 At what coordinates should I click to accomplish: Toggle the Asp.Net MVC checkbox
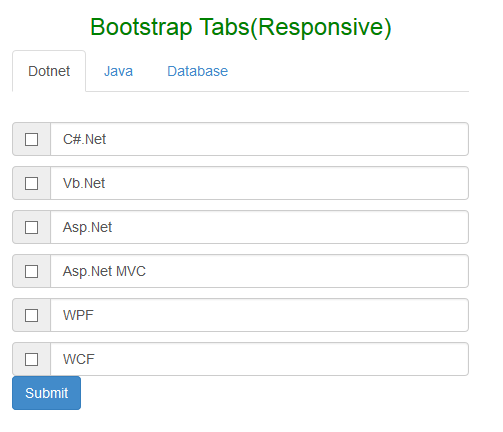(31, 271)
